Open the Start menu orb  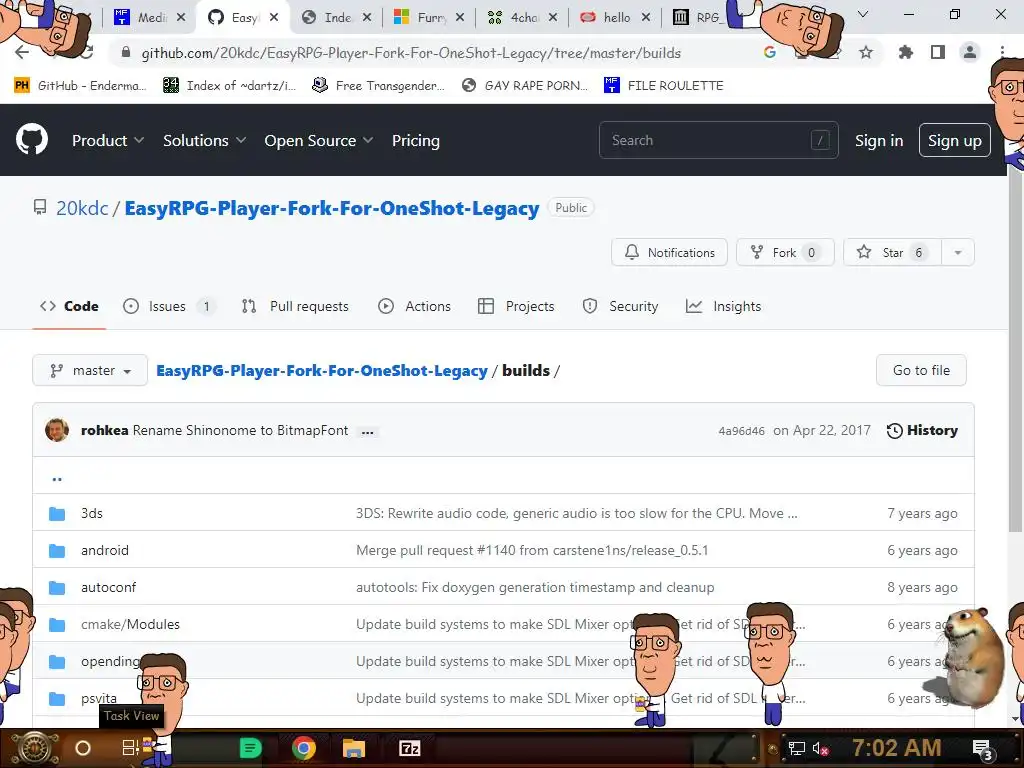pos(36,749)
